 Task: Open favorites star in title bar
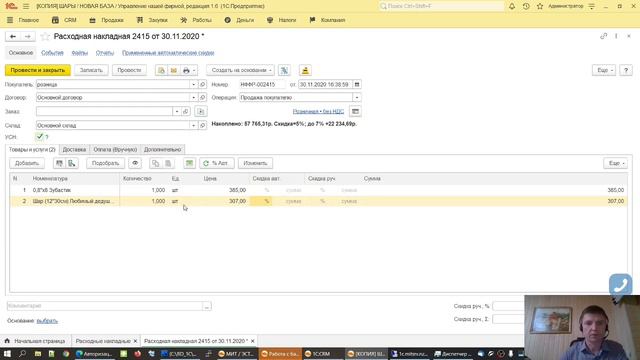pos(540,6)
